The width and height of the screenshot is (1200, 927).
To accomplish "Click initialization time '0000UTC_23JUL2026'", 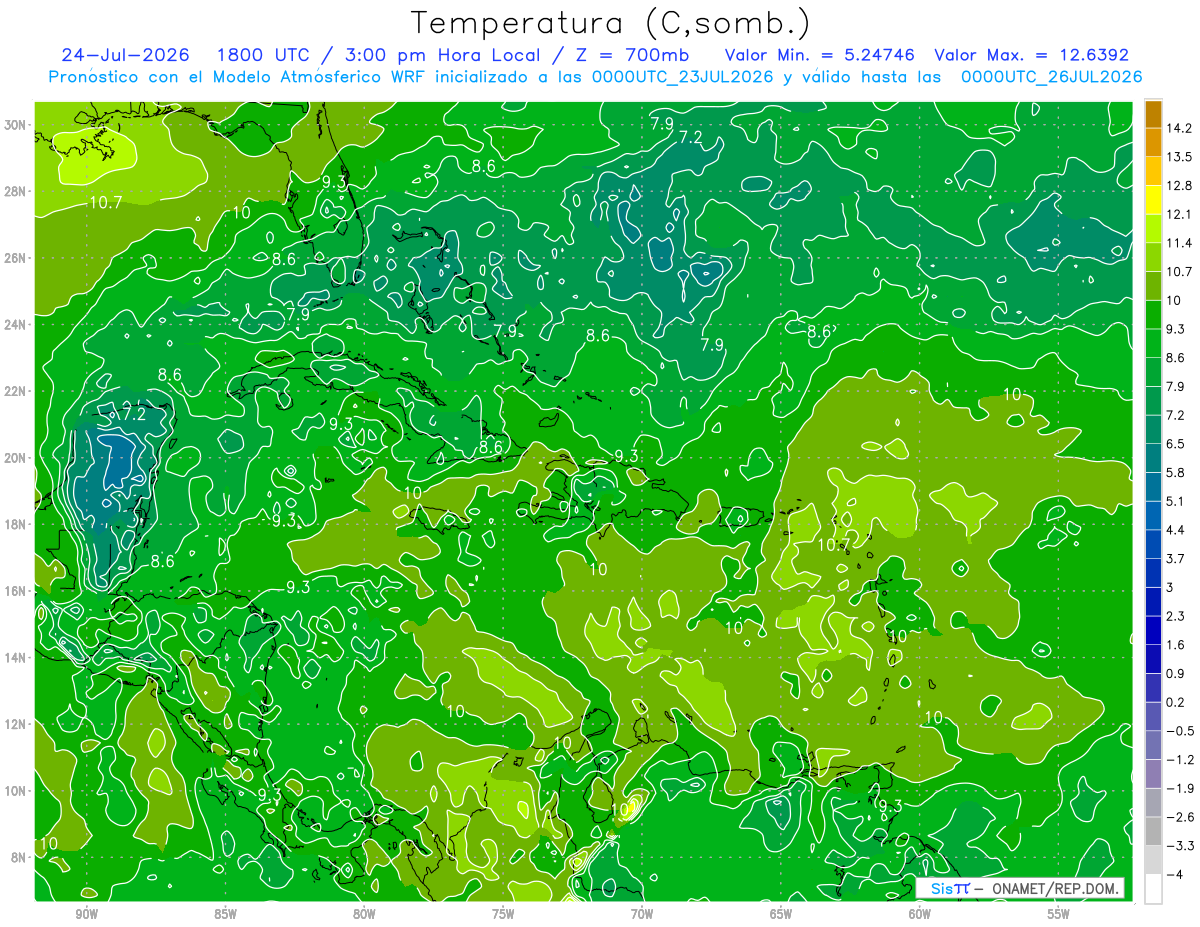I will pos(683,77).
